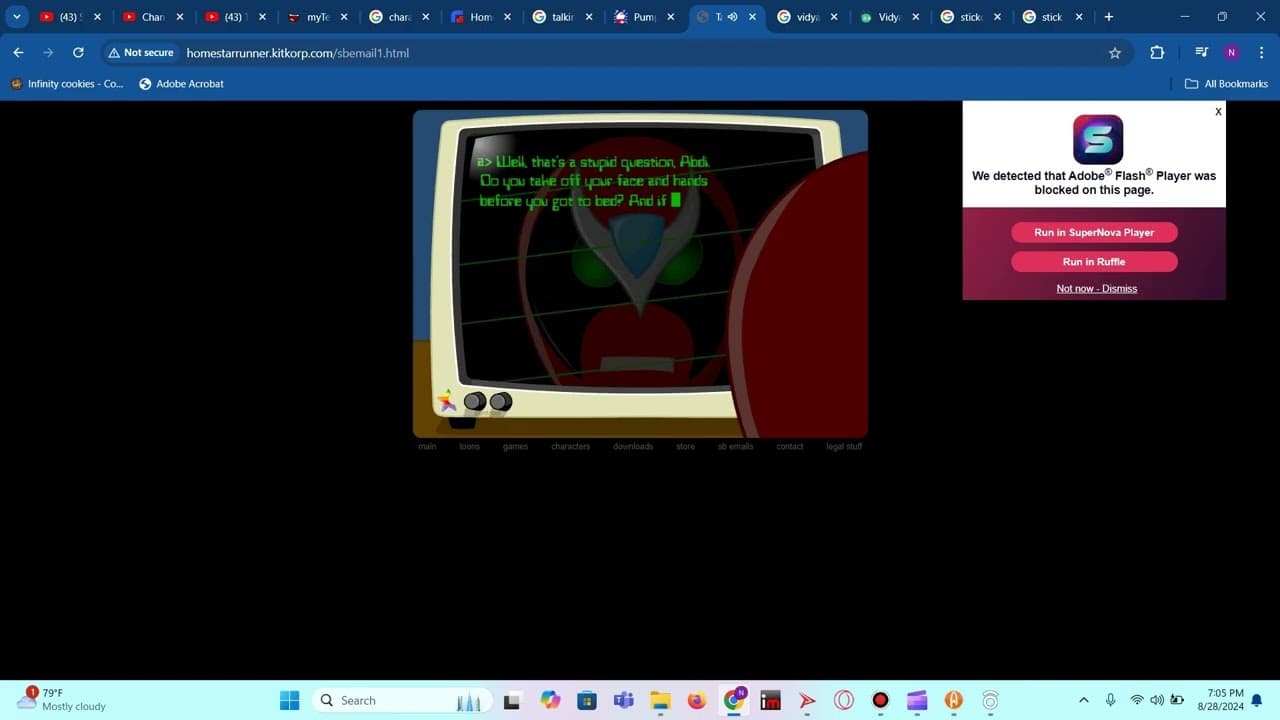Open the Adobe Acrobat bookmark
The height and width of the screenshot is (720, 1280).
(181, 84)
